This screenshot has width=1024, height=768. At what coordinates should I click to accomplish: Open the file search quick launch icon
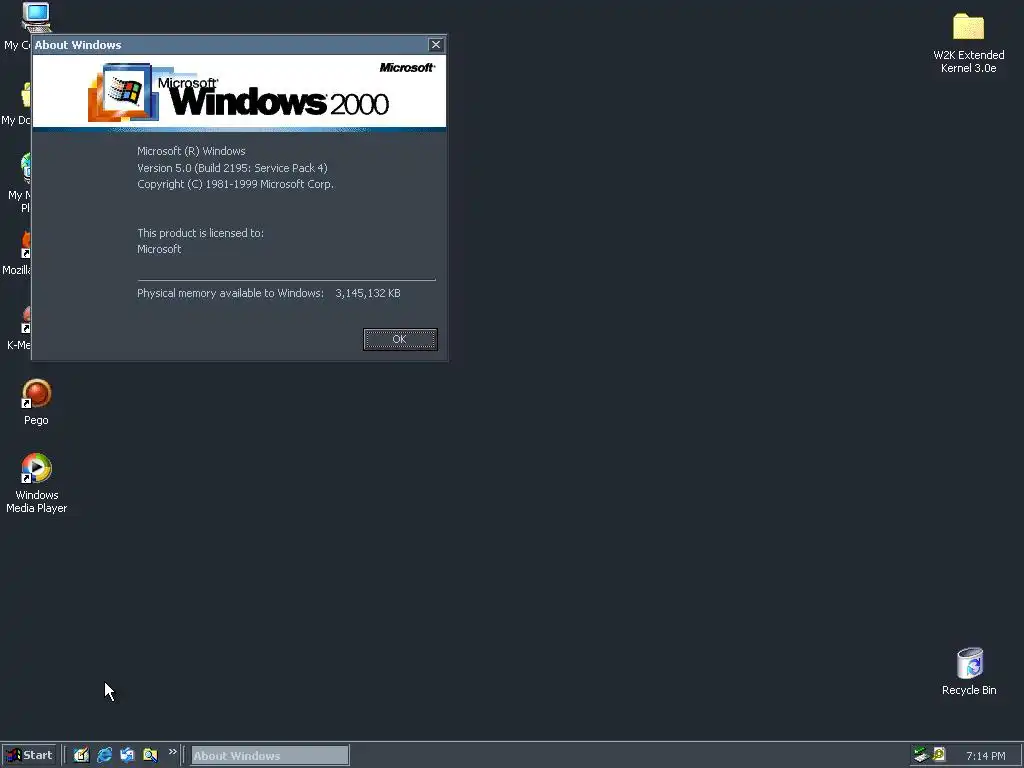tap(150, 755)
